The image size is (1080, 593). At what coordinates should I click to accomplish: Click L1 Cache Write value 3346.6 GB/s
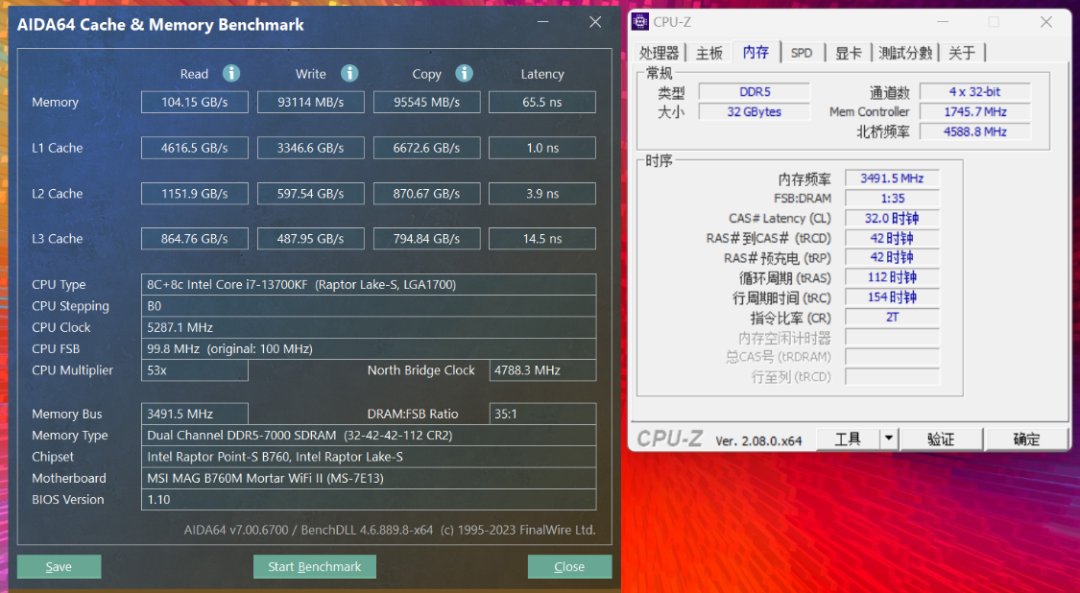(x=311, y=147)
